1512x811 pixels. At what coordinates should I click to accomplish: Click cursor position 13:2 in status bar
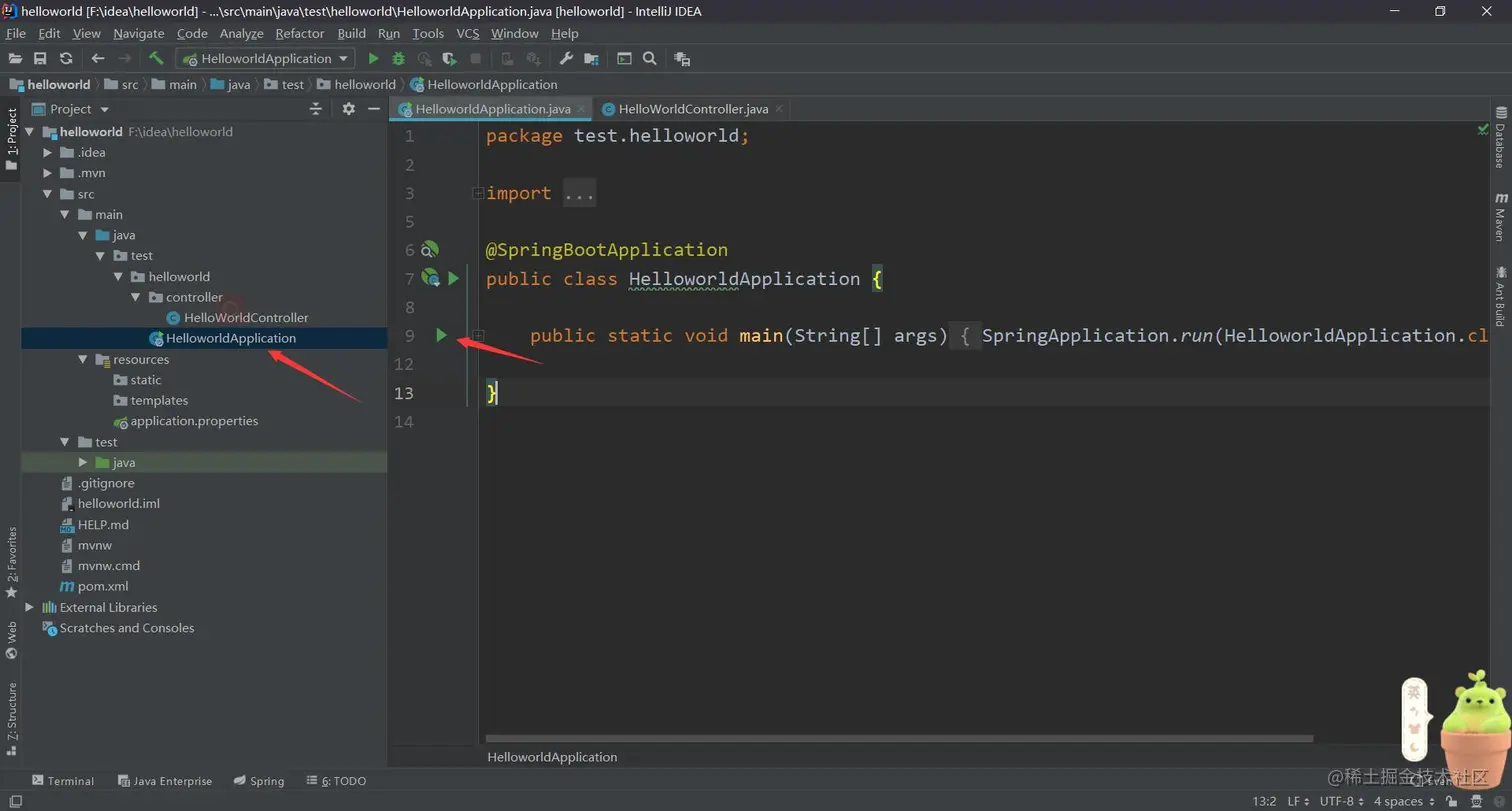point(1264,801)
